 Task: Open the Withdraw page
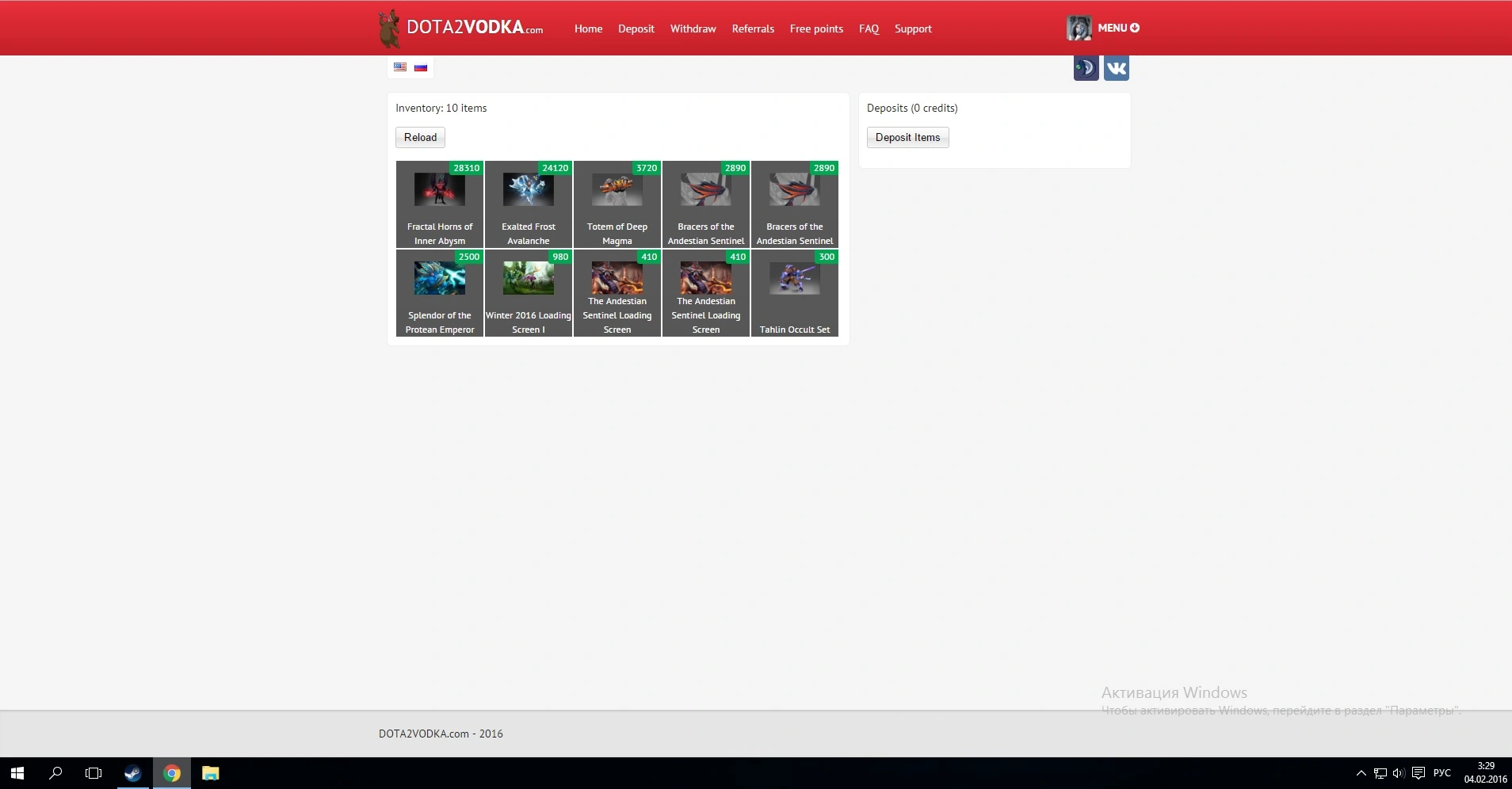coord(693,29)
